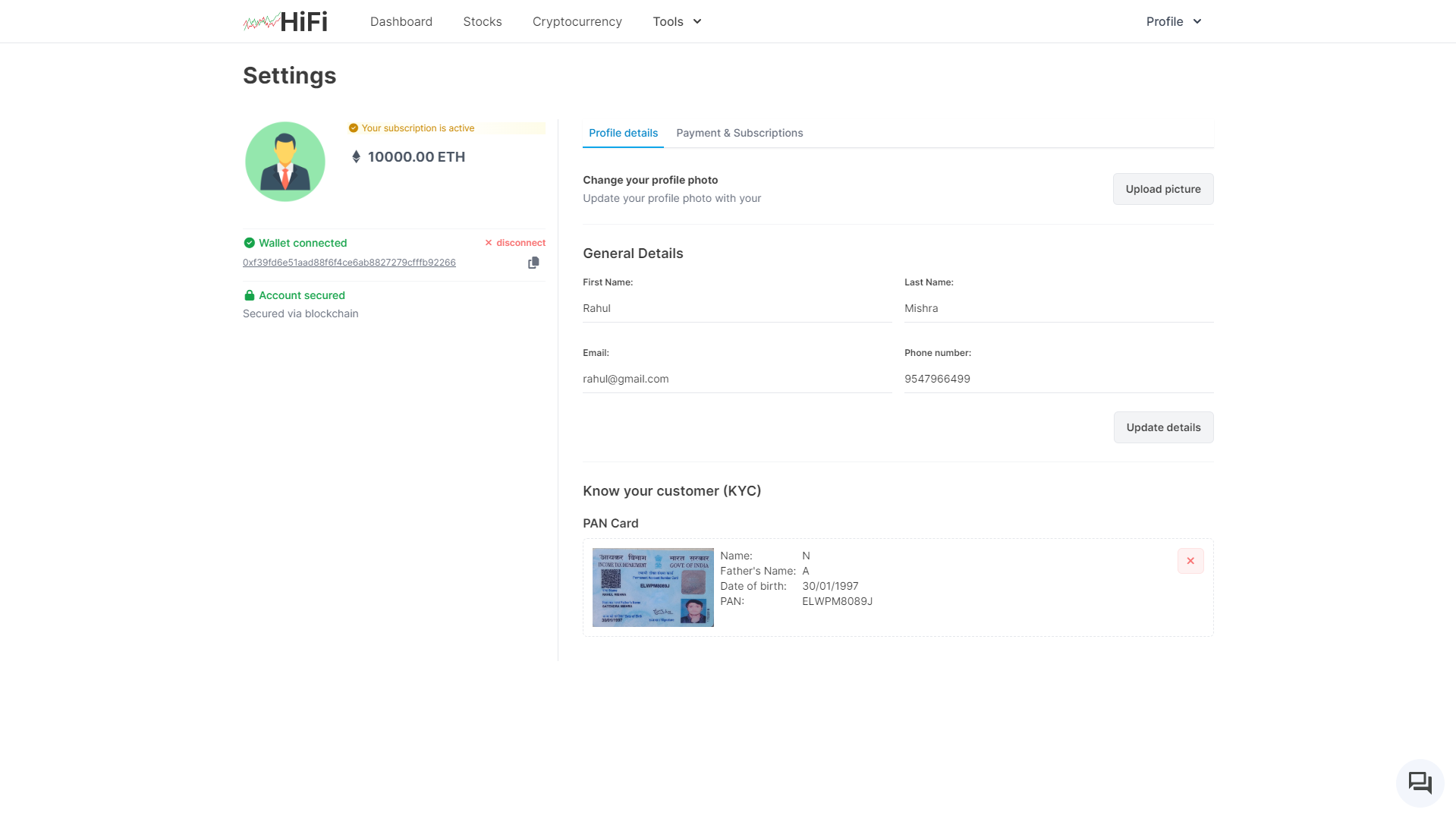
Task: Click the profile avatar picture
Action: click(285, 162)
